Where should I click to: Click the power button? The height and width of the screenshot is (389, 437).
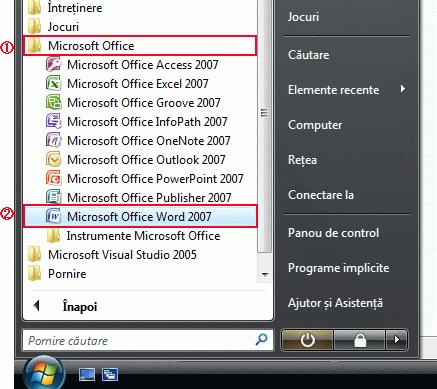pyautogui.click(x=307, y=340)
